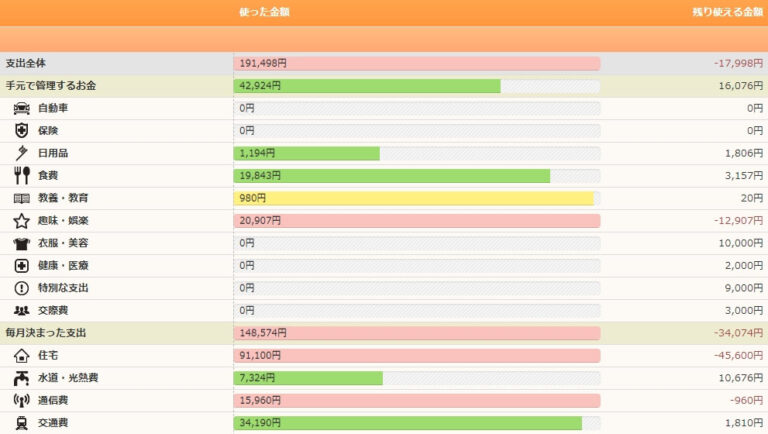
Task: Click the 支出全体 191,498円 progress bar
Action: click(x=417, y=63)
